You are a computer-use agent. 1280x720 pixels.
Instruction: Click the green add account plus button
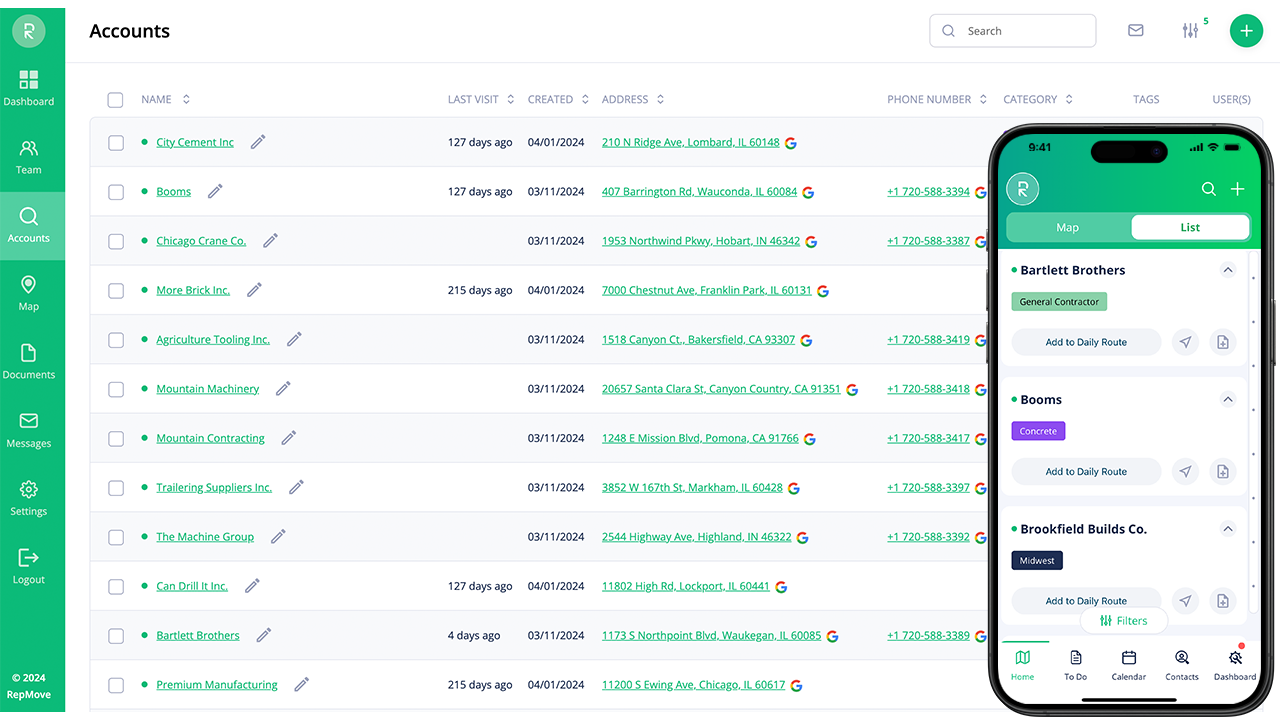tap(1246, 31)
